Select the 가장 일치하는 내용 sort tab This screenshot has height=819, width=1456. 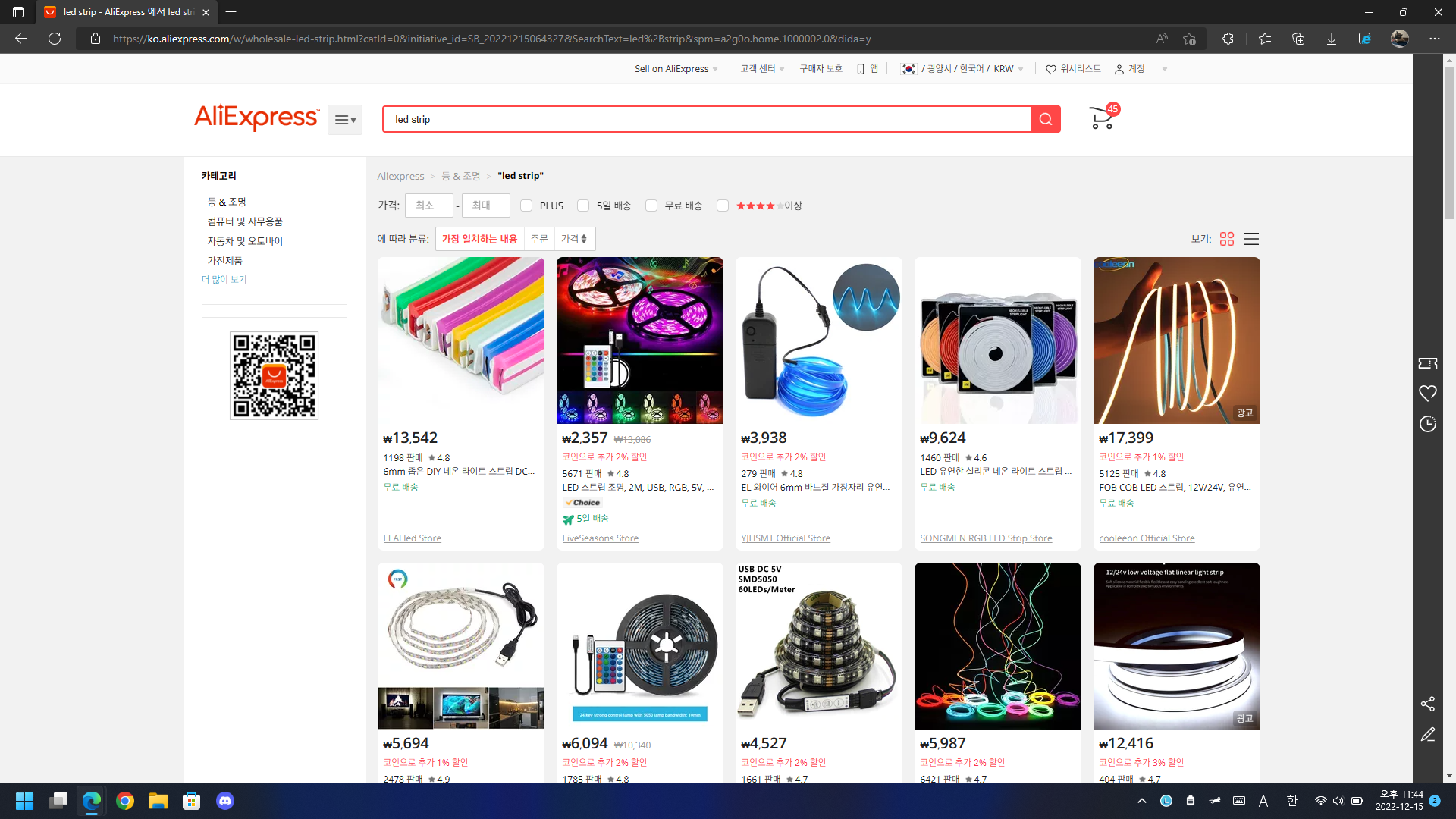tap(479, 239)
